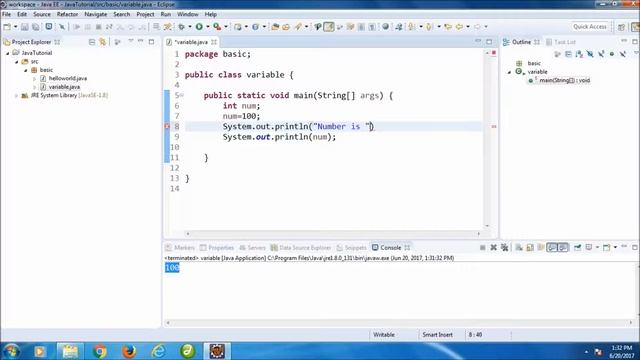Collapse the src folder node
Viewport: 640px width, 360px height.
point(17,62)
